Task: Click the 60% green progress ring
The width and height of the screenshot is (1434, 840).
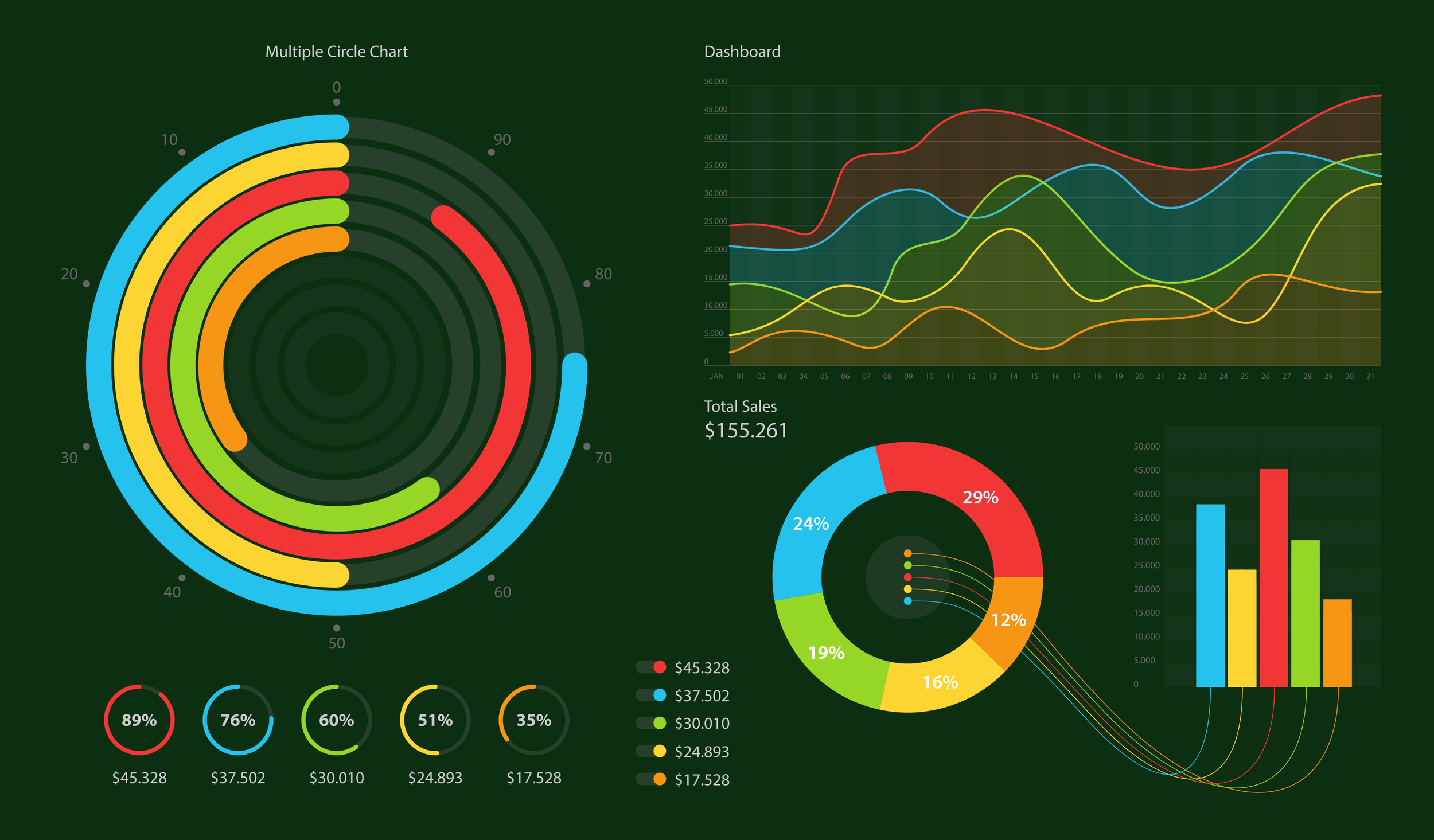Action: click(337, 720)
